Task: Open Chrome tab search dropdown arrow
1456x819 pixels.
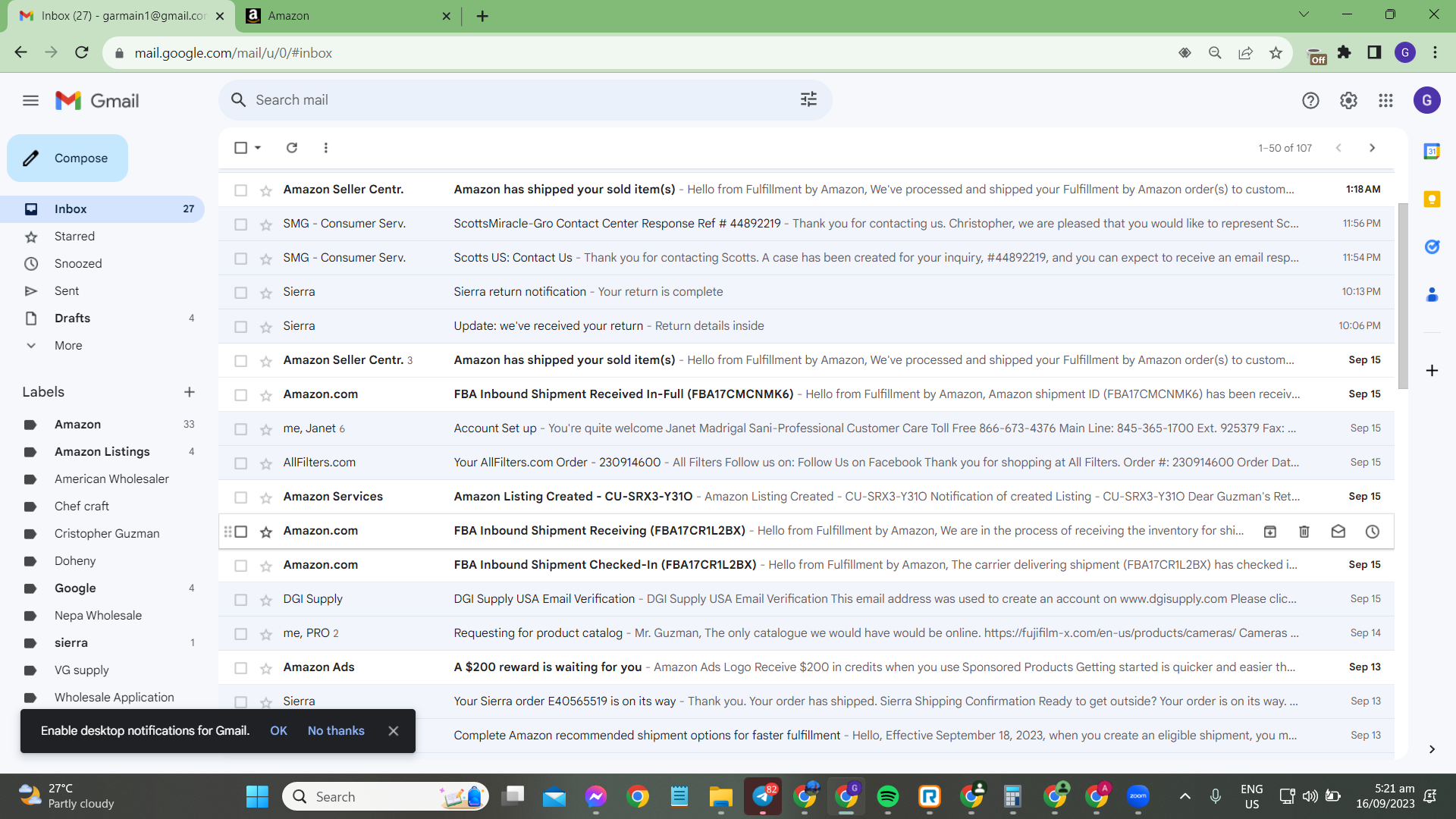Action: click(1304, 14)
